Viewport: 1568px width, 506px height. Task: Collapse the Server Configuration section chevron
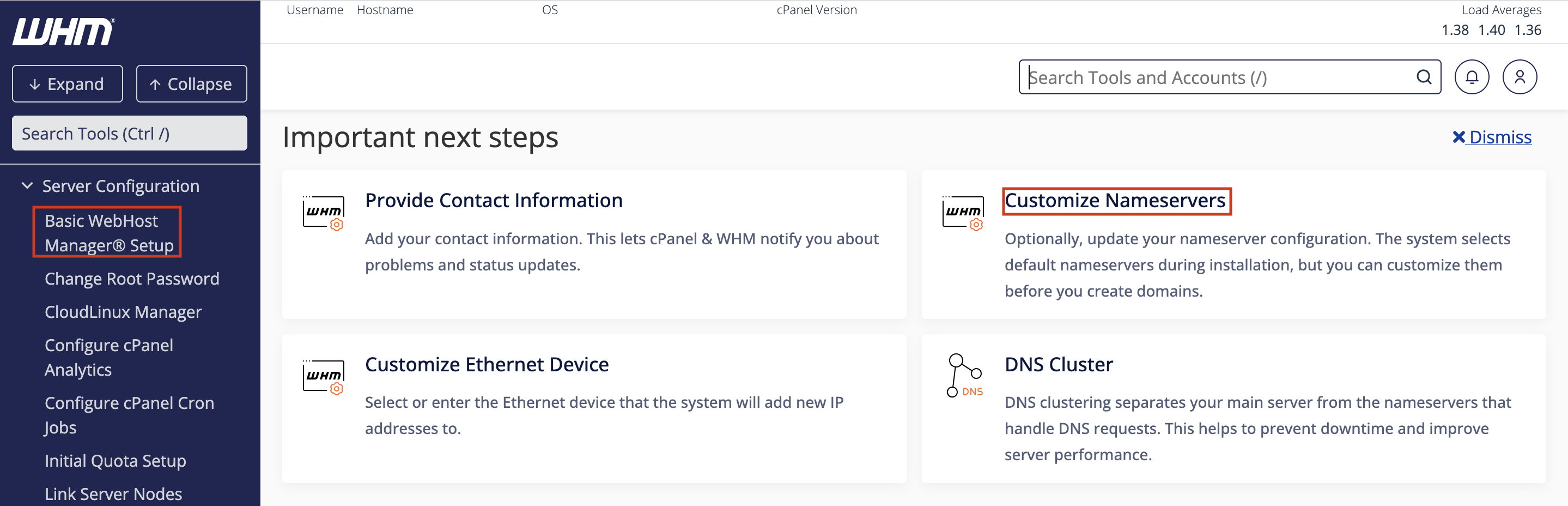tap(27, 186)
